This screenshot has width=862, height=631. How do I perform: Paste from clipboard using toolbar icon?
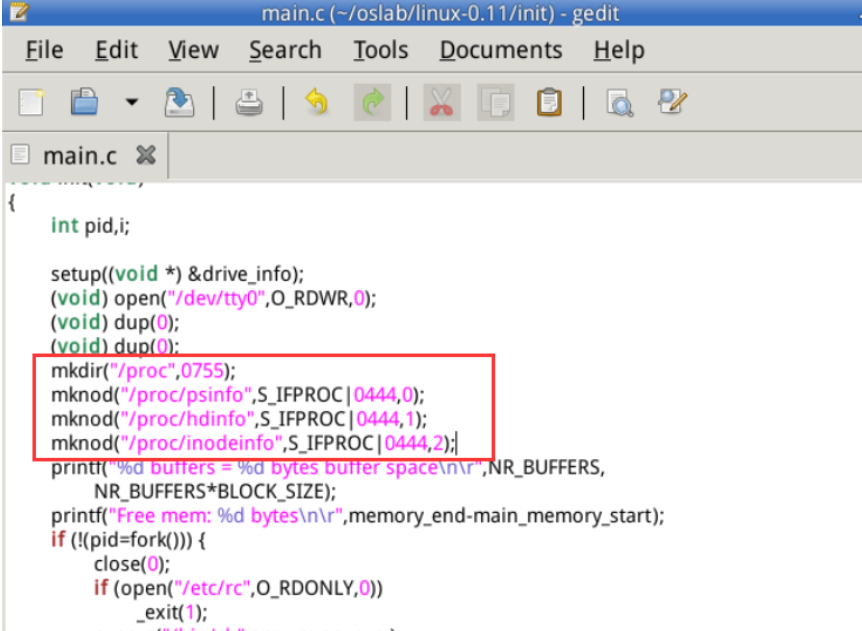[x=548, y=102]
